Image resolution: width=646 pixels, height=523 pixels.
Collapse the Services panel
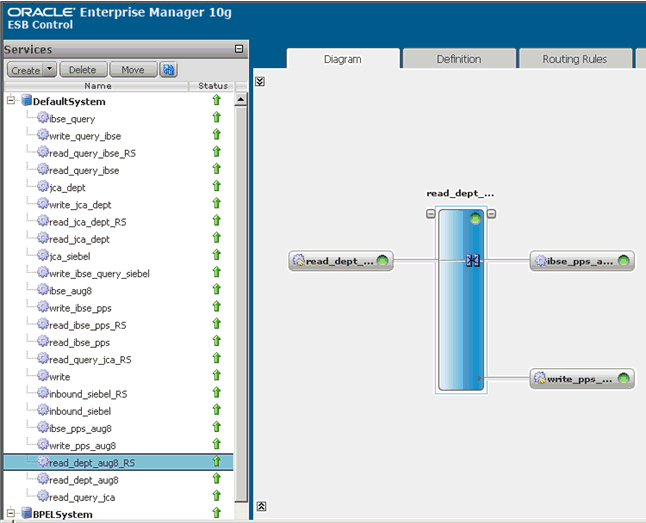[239, 49]
